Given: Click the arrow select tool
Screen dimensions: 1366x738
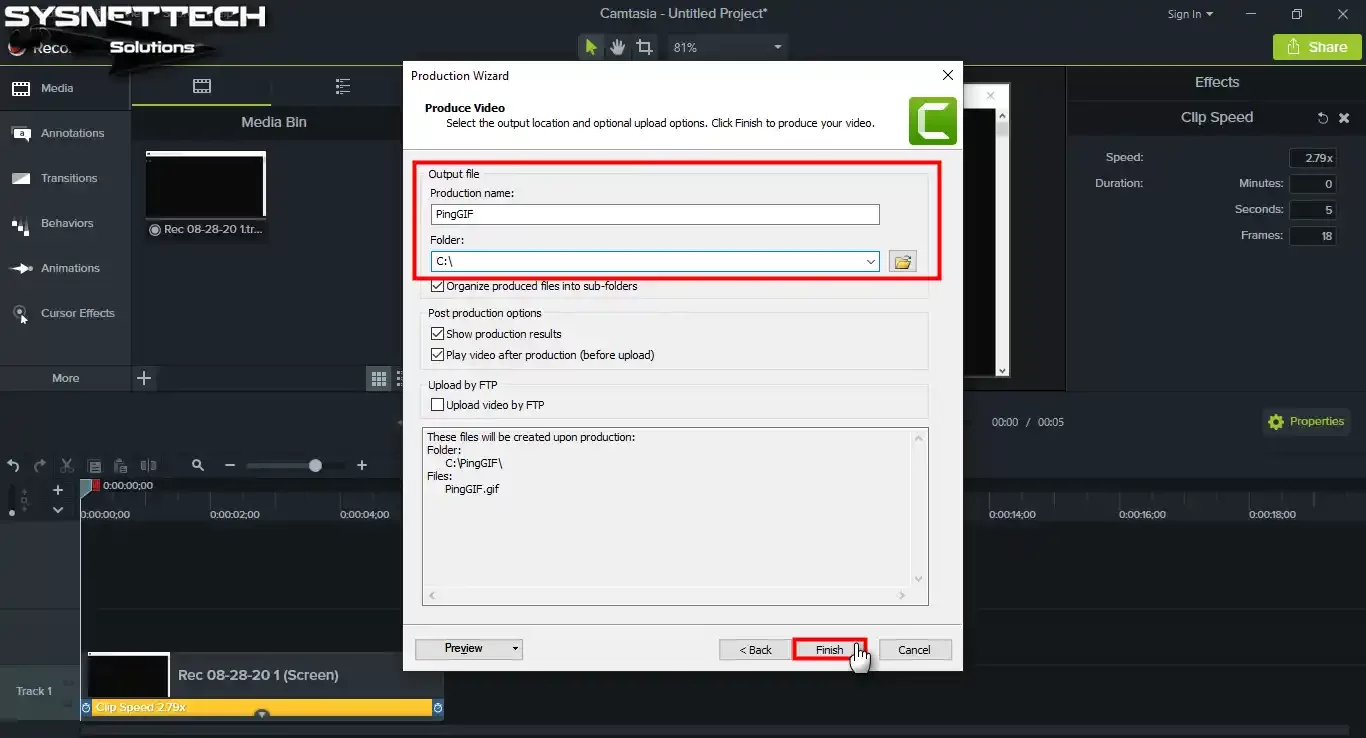Looking at the screenshot, I should pos(591,47).
